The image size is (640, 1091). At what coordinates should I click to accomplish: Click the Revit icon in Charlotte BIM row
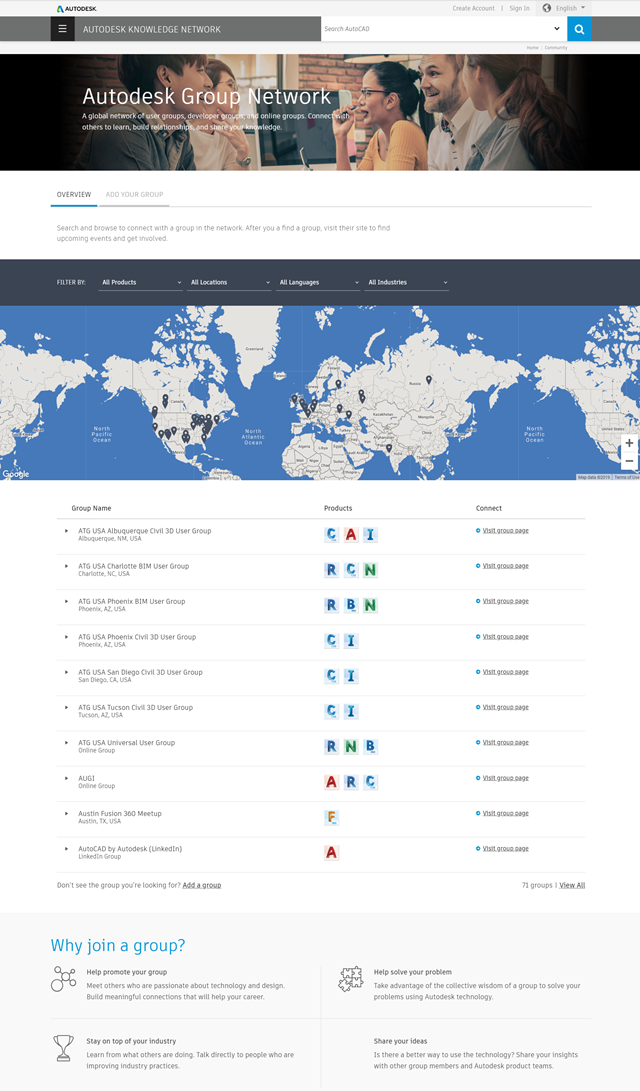[331, 570]
